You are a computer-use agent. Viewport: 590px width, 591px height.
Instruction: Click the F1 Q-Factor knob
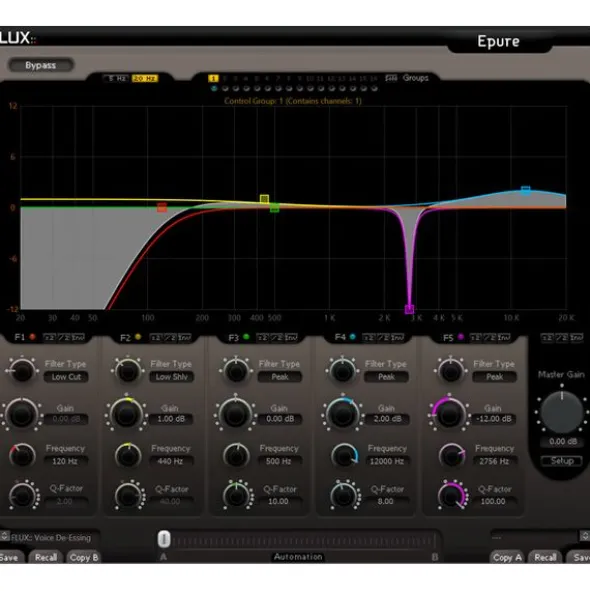point(23,496)
